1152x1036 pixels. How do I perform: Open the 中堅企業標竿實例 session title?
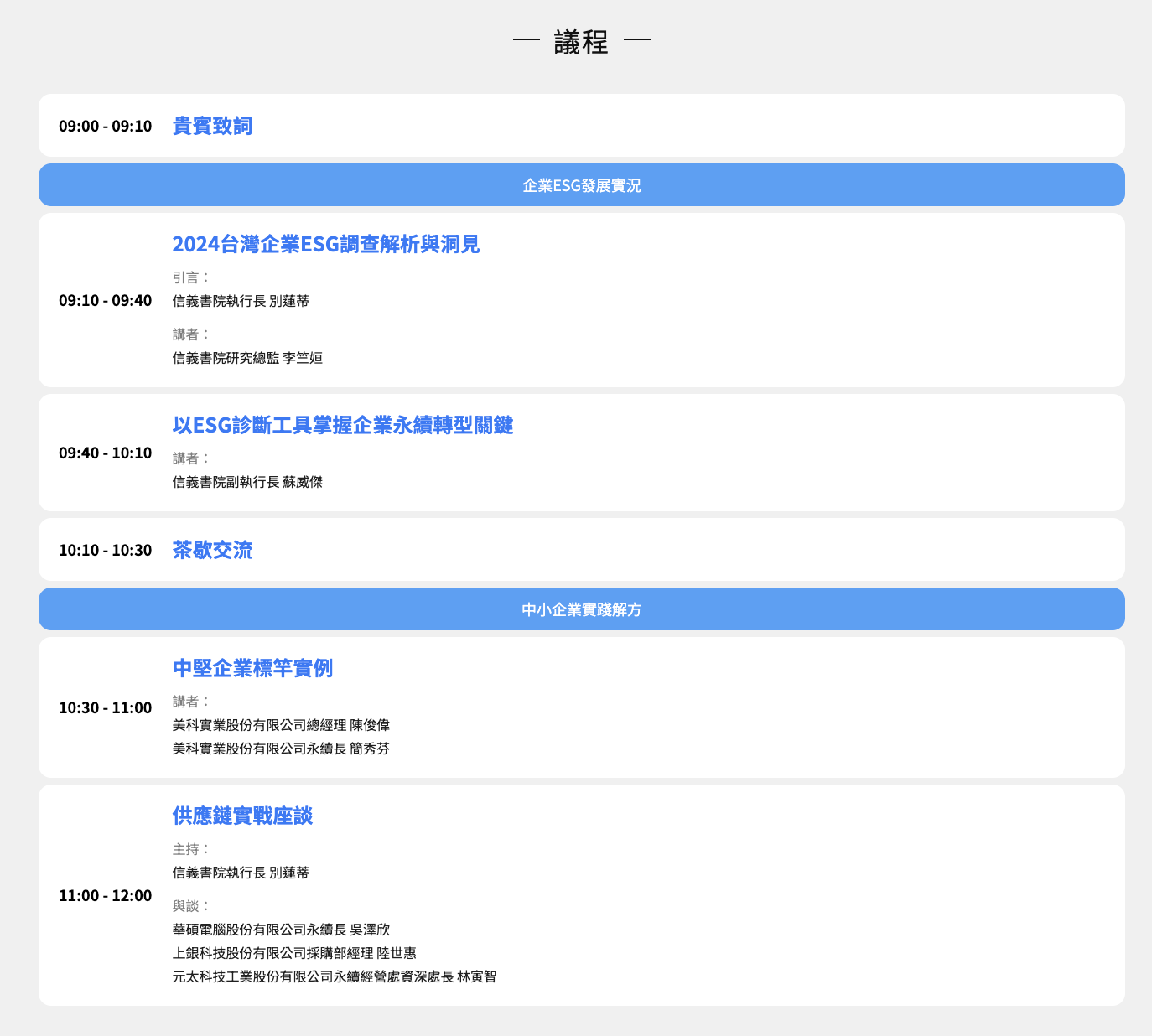[252, 668]
